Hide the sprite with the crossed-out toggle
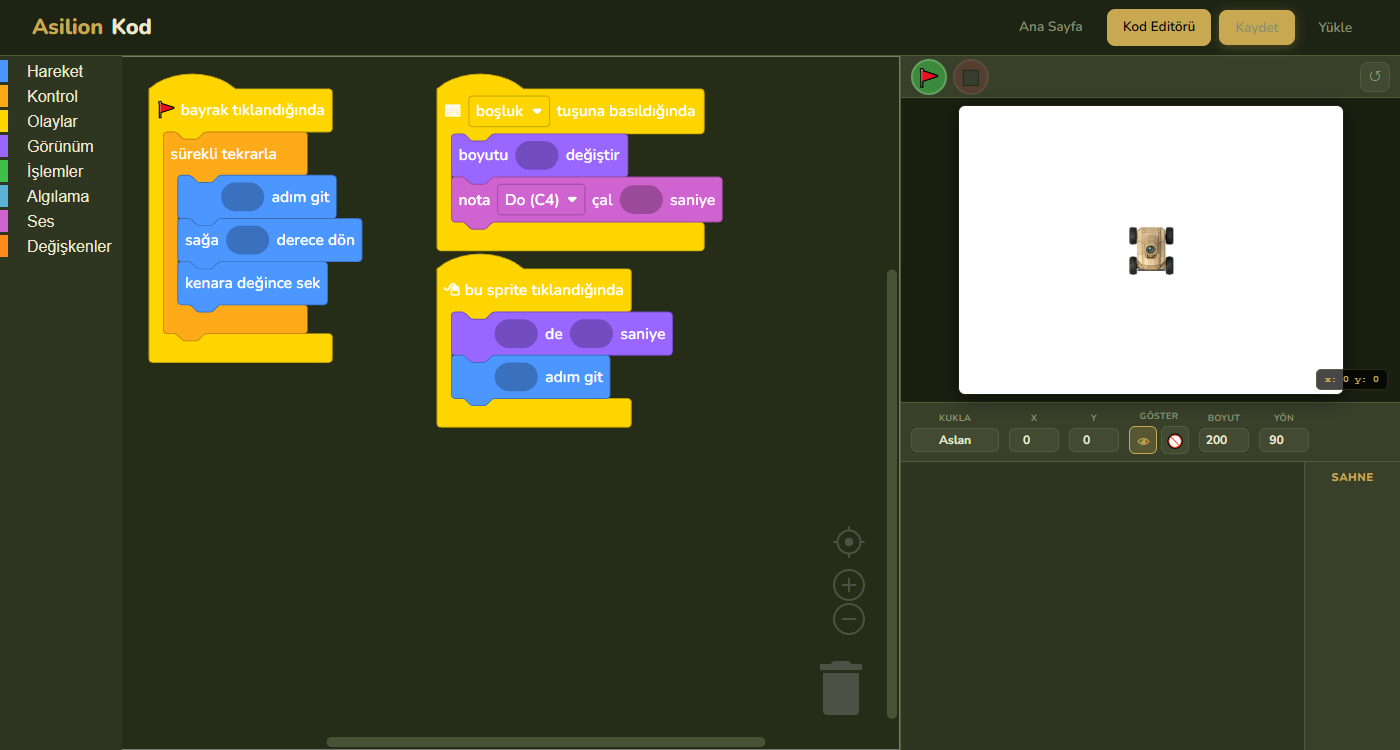The height and width of the screenshot is (750, 1400). 1175,440
